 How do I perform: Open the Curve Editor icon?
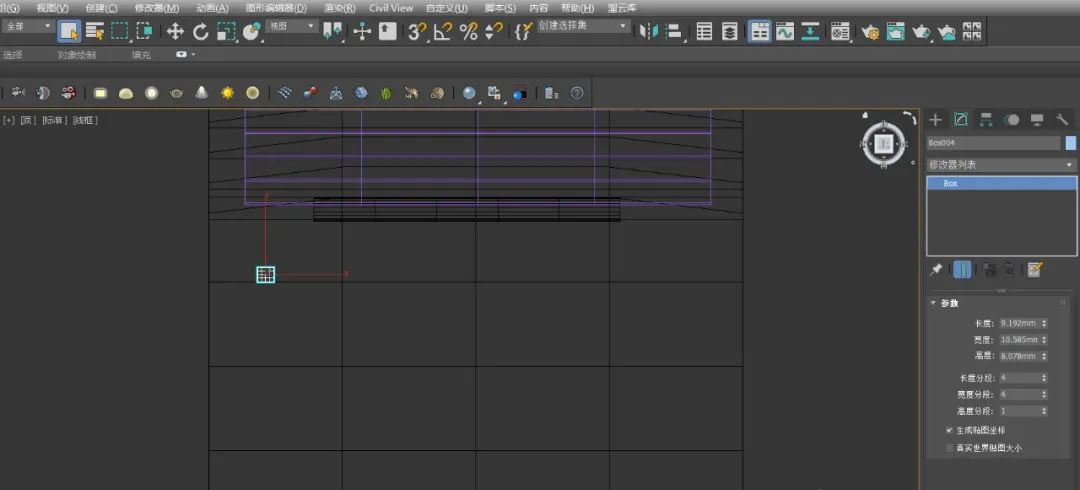pyautogui.click(x=785, y=31)
